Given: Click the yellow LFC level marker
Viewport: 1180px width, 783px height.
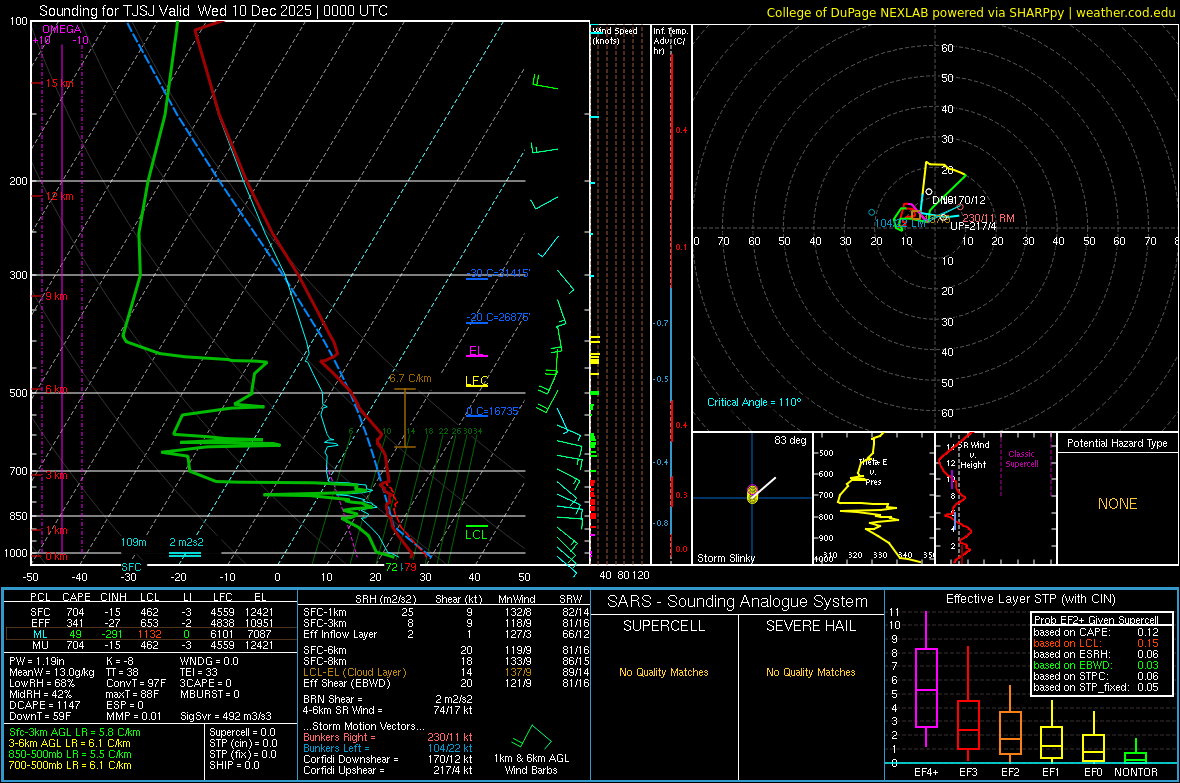Looking at the screenshot, I should (476, 381).
